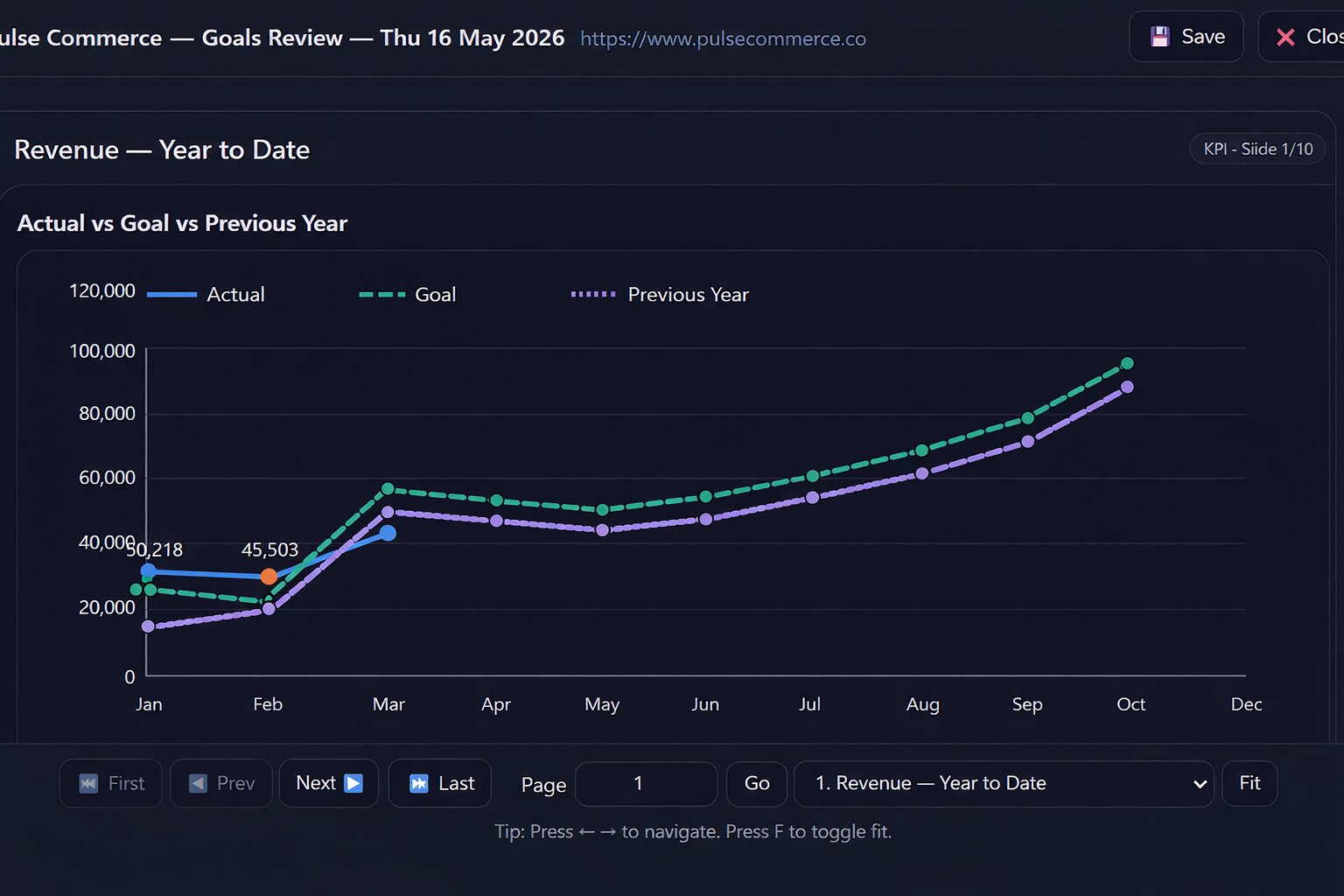1344x896 pixels.
Task: Click the navigation tip text
Action: tap(693, 831)
